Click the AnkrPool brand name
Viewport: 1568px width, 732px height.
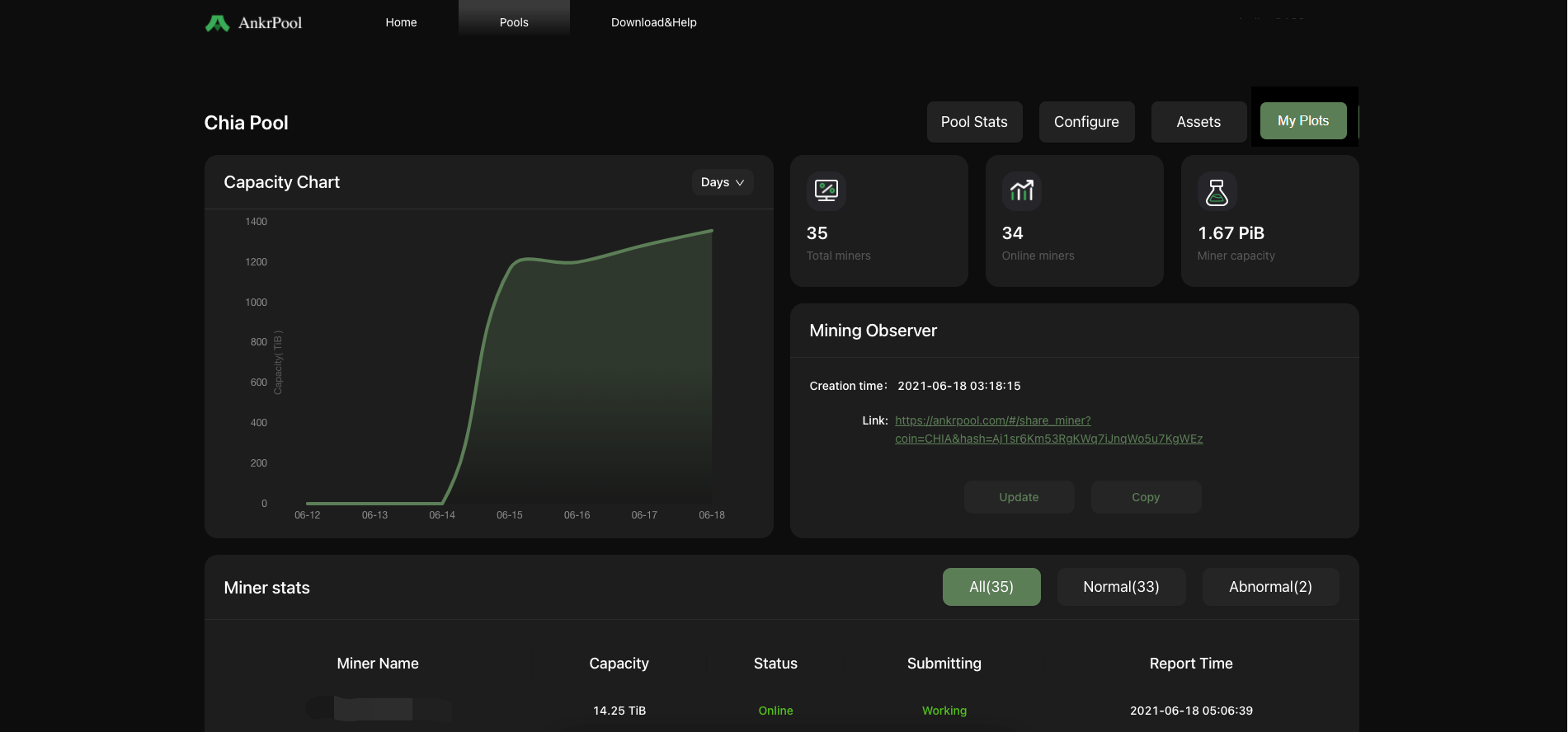(270, 23)
